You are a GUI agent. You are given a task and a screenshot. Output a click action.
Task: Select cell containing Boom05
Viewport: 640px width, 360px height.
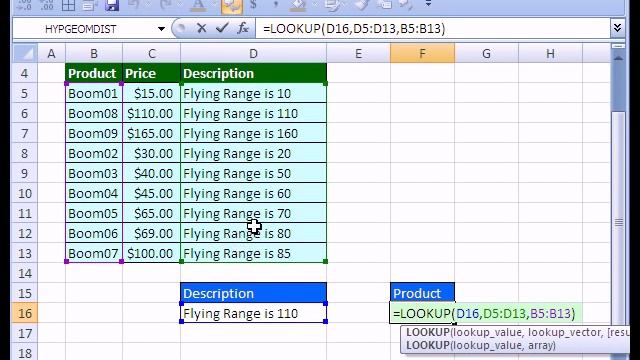pyautogui.click(x=94, y=213)
